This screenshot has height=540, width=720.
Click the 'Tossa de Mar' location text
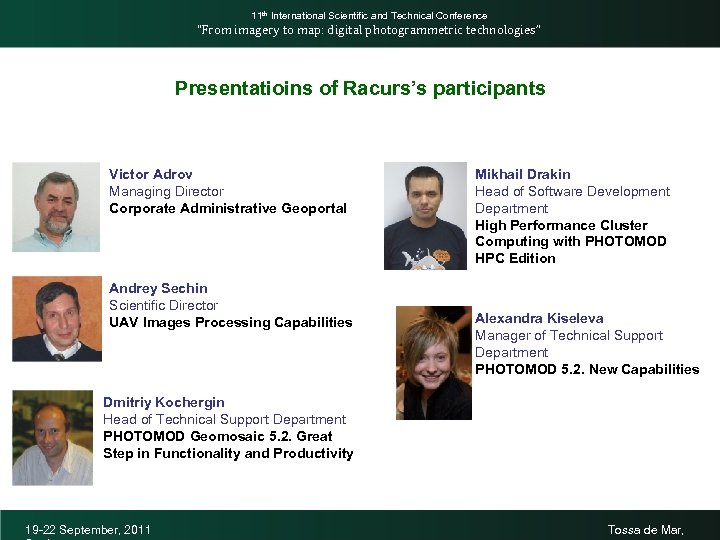point(646,530)
